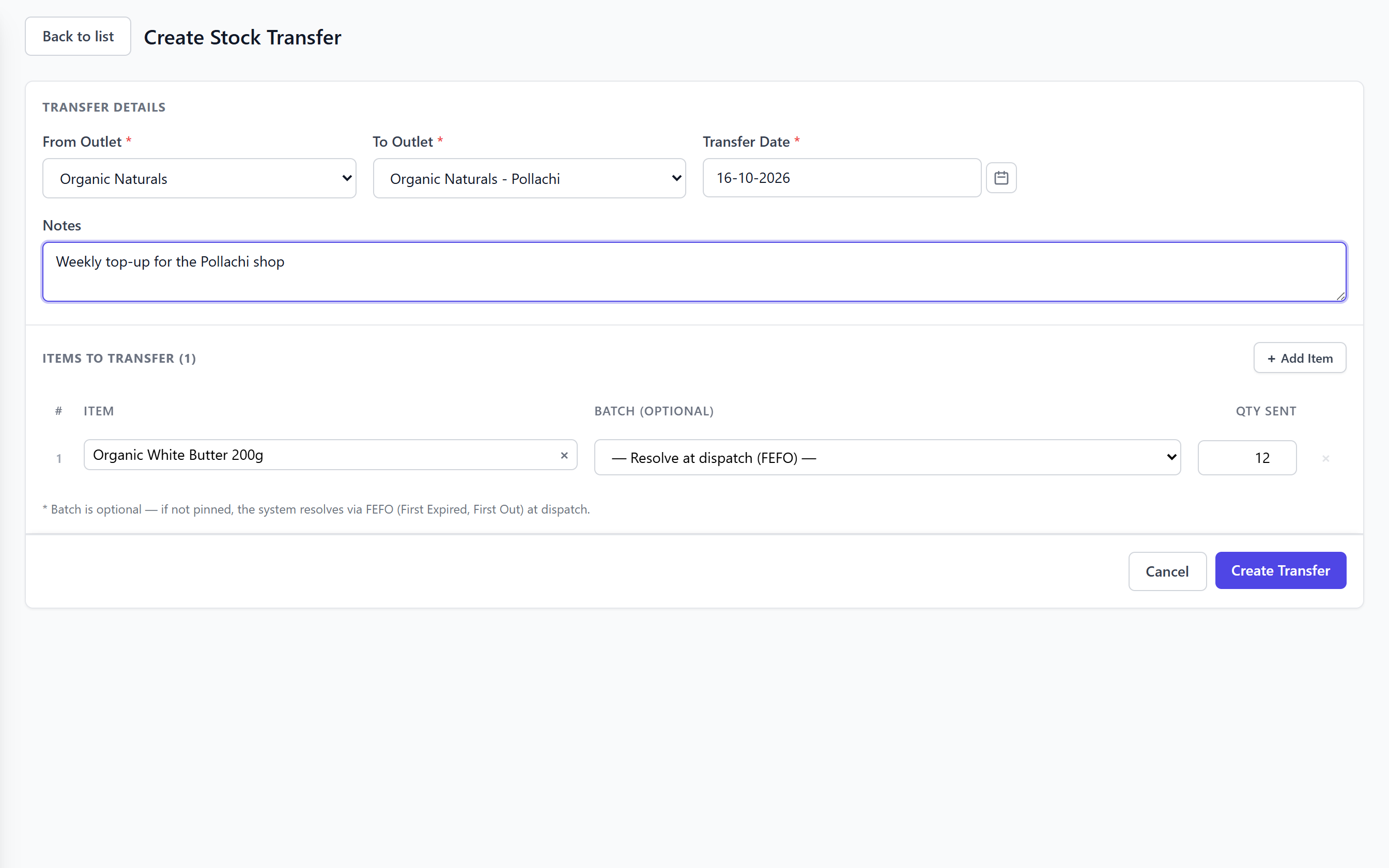
Task: Clear the Organic White Butter 200g item
Action: (x=564, y=455)
